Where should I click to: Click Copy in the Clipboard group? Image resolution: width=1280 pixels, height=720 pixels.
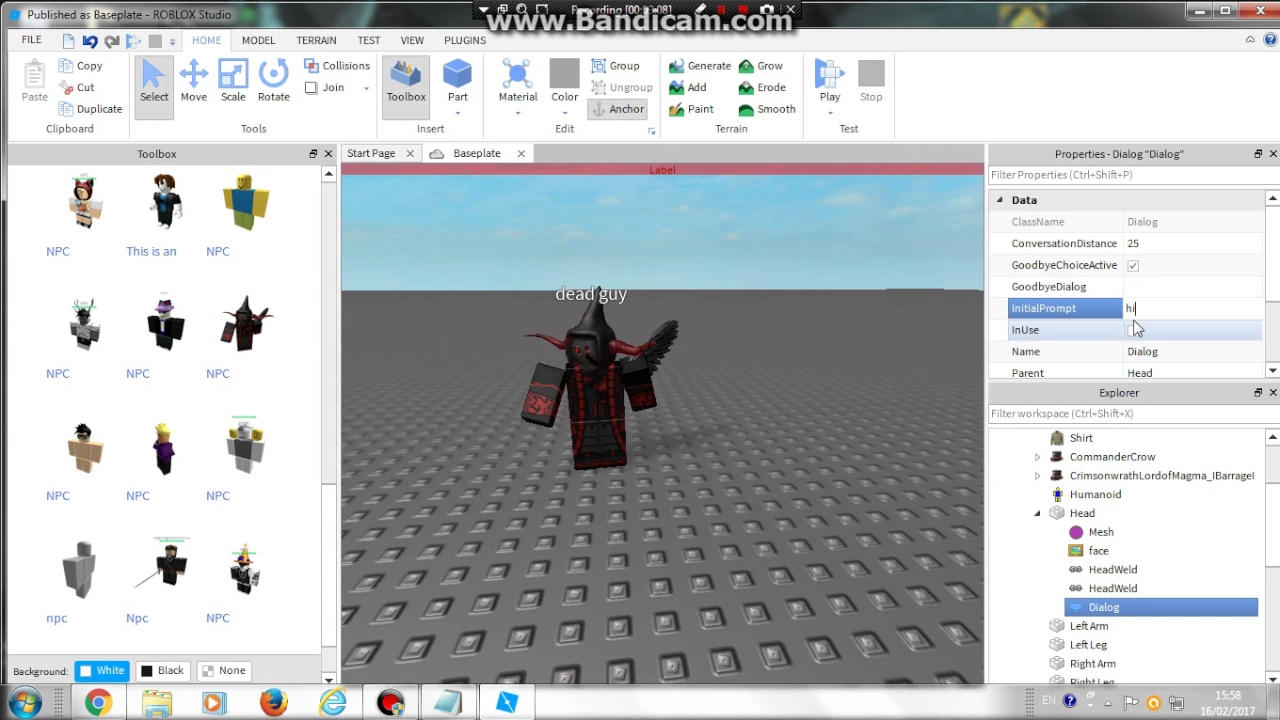pyautogui.click(x=80, y=66)
